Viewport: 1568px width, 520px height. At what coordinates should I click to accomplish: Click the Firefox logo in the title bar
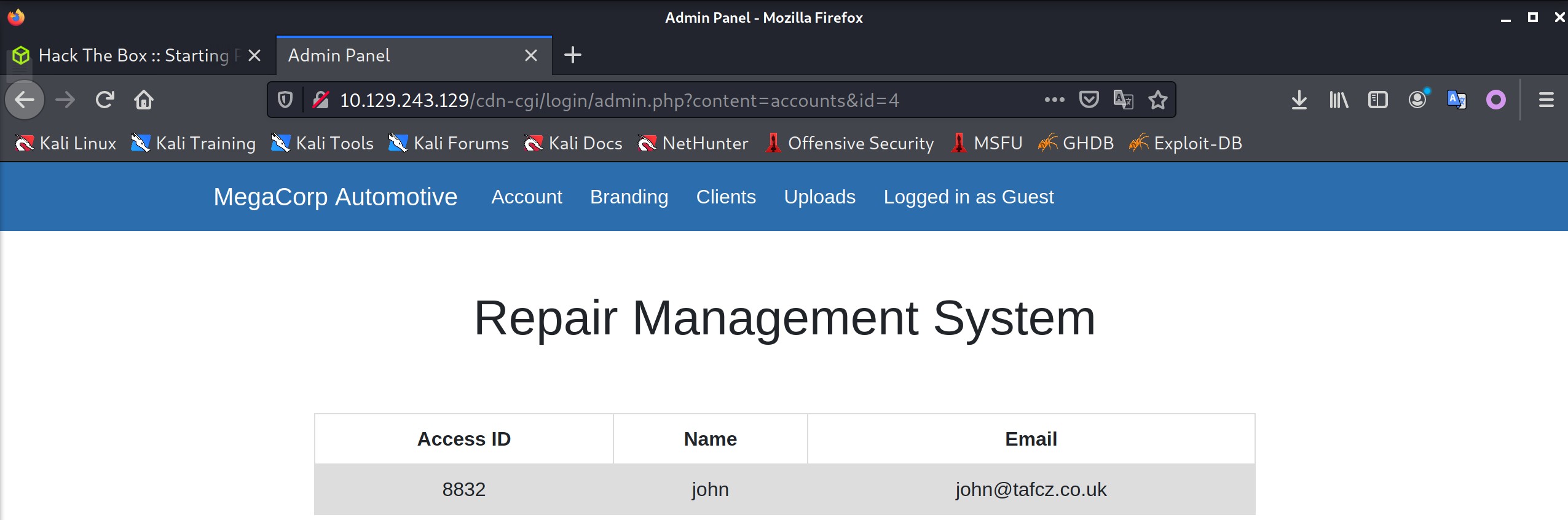(x=16, y=17)
